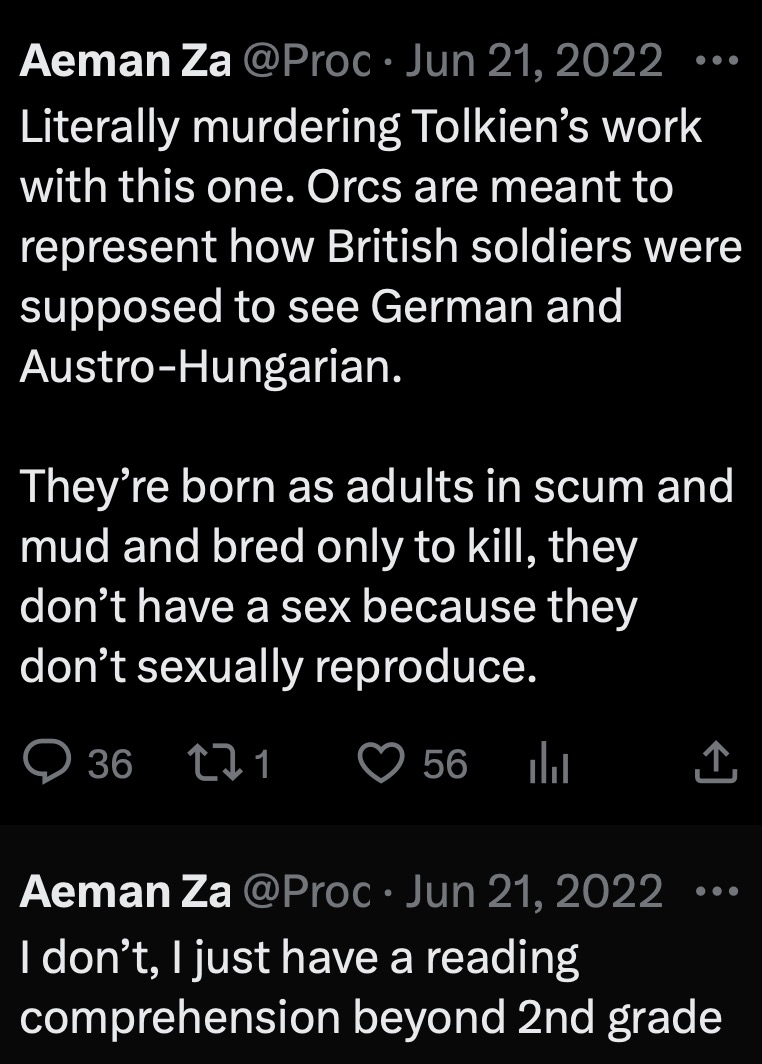Click the share upload arrow icon
The height and width of the screenshot is (1064, 762).
(x=716, y=764)
